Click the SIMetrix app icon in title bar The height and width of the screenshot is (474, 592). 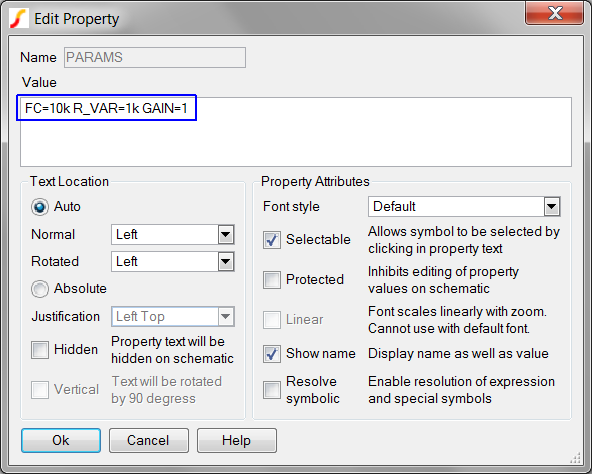18,18
